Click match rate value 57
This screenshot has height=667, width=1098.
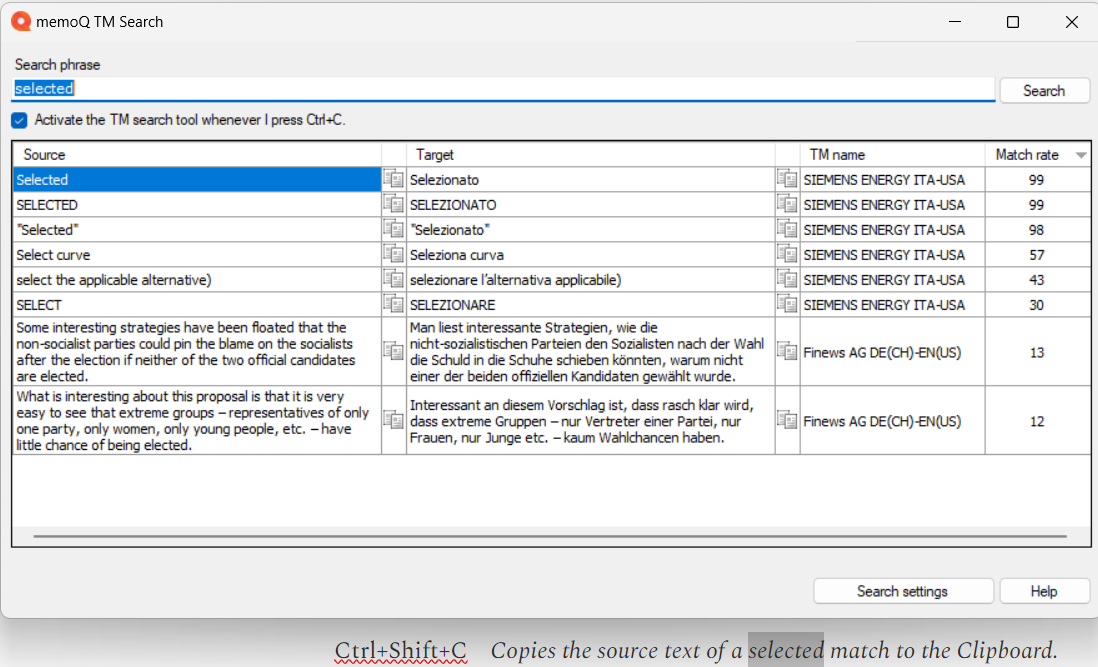click(1036, 255)
